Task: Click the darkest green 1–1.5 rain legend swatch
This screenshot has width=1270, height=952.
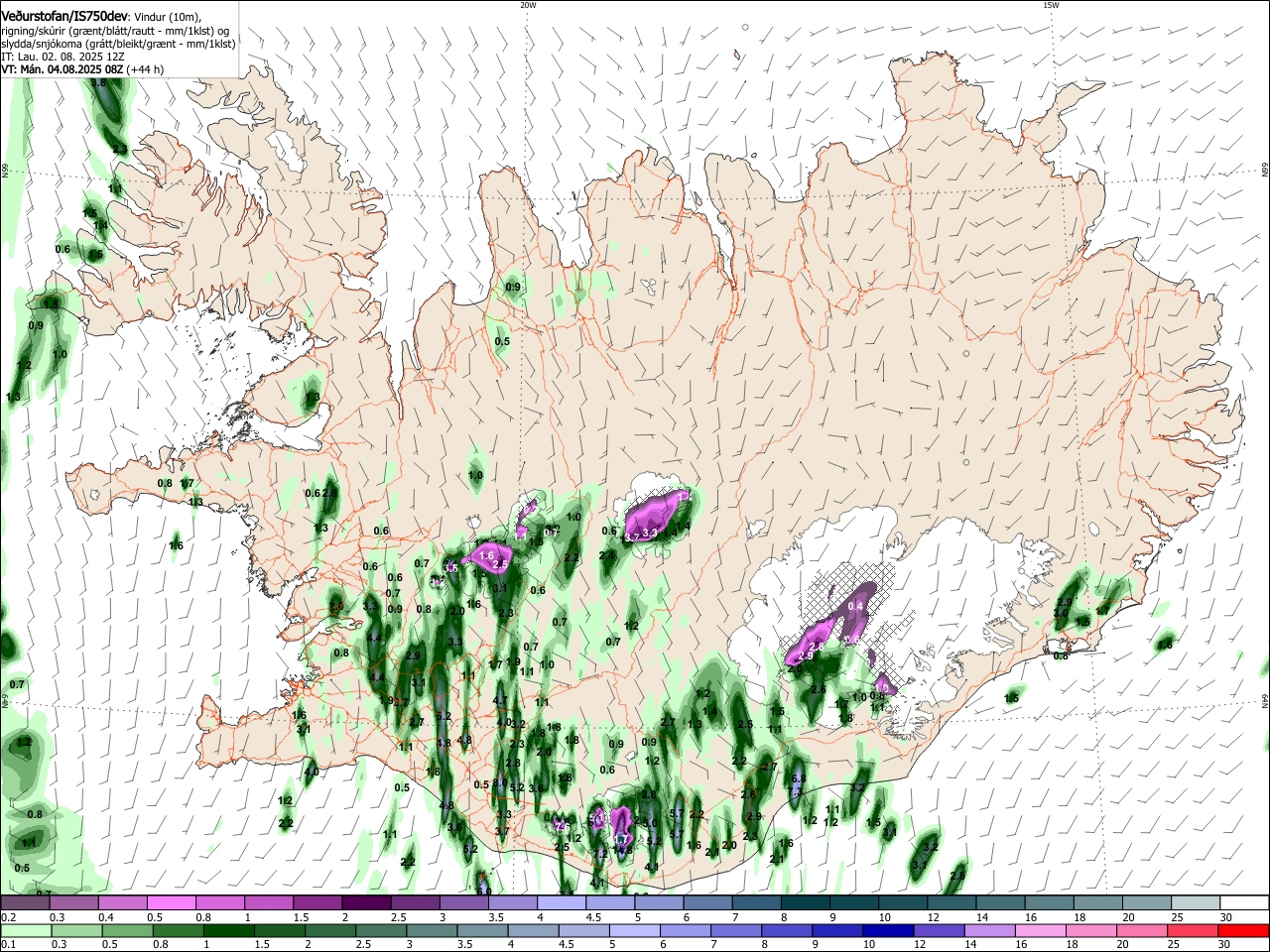Action: click(x=228, y=931)
